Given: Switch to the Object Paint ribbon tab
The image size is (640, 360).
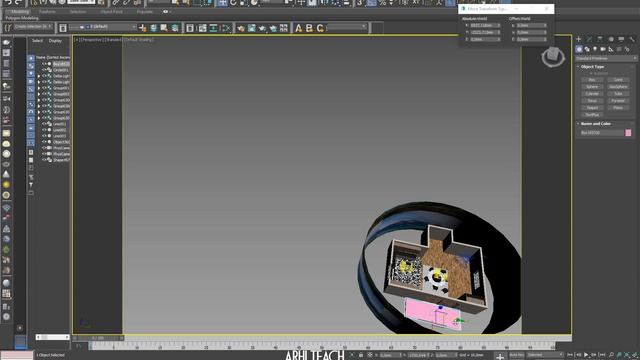Looking at the screenshot, I should point(111,11).
